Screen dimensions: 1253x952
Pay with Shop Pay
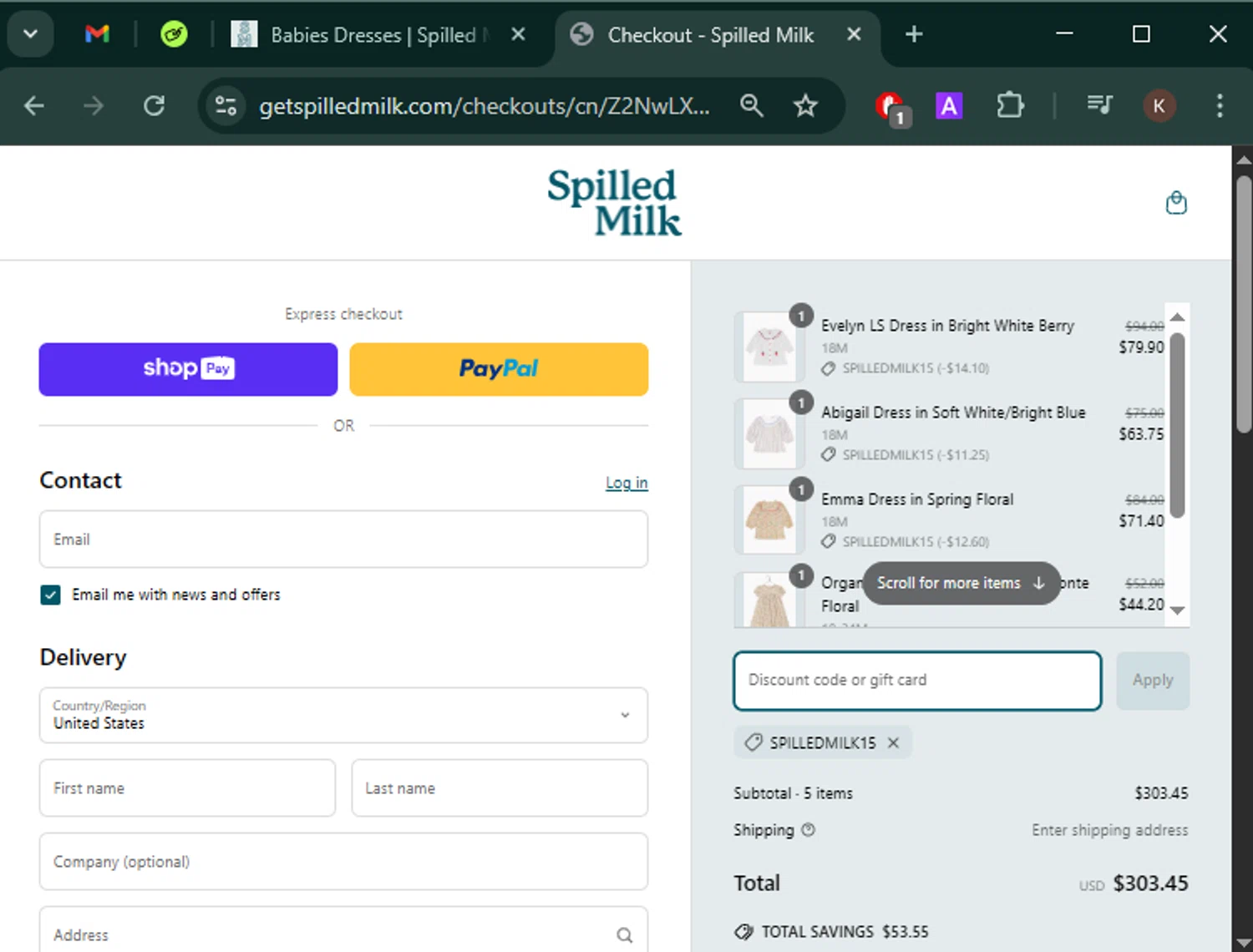188,369
